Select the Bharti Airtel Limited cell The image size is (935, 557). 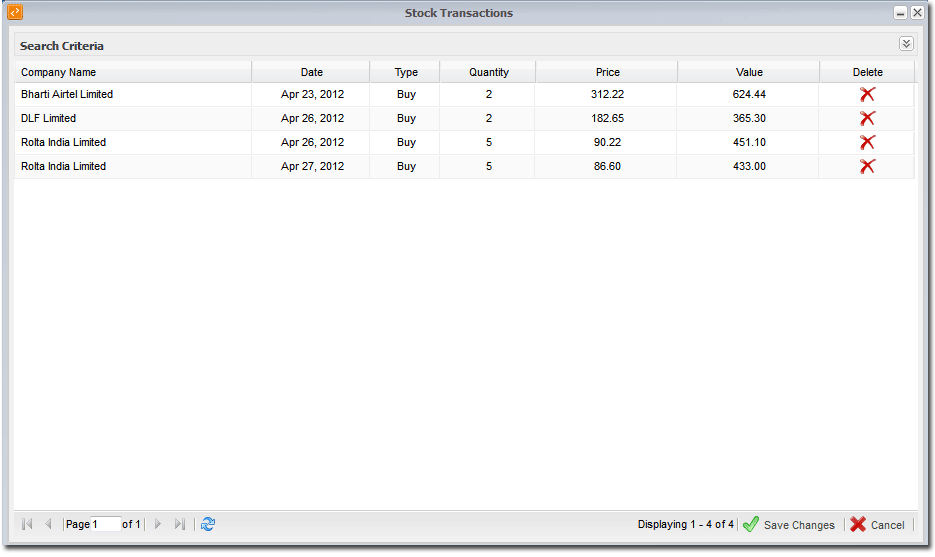[x=133, y=94]
